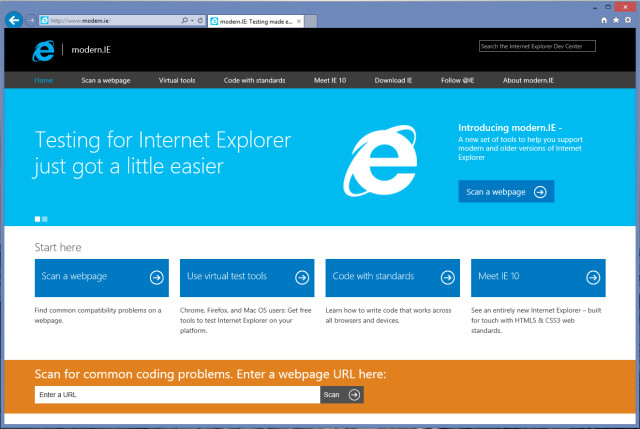Open the Meet IE 10 tile
The image size is (640, 429).
(538, 278)
